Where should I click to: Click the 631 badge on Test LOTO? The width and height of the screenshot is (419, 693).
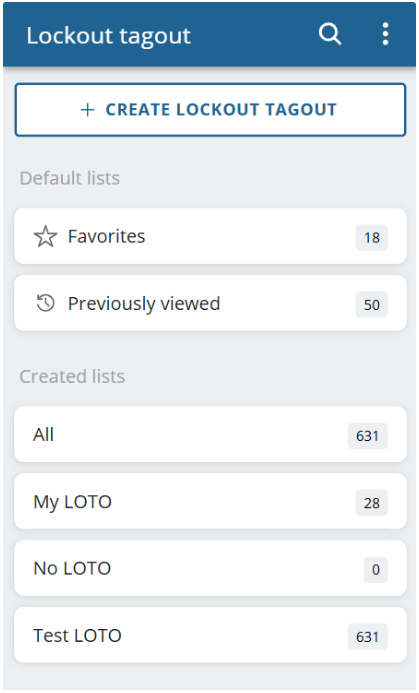pyautogui.click(x=368, y=636)
